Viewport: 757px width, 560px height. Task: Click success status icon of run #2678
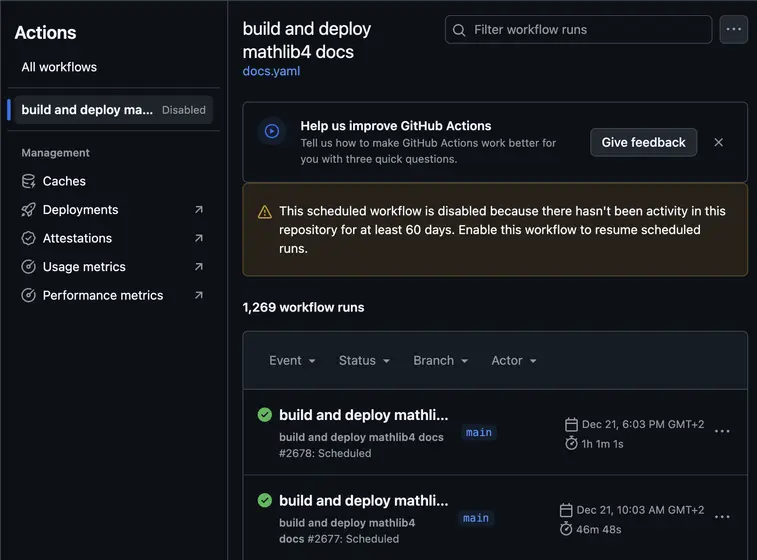[265, 415]
